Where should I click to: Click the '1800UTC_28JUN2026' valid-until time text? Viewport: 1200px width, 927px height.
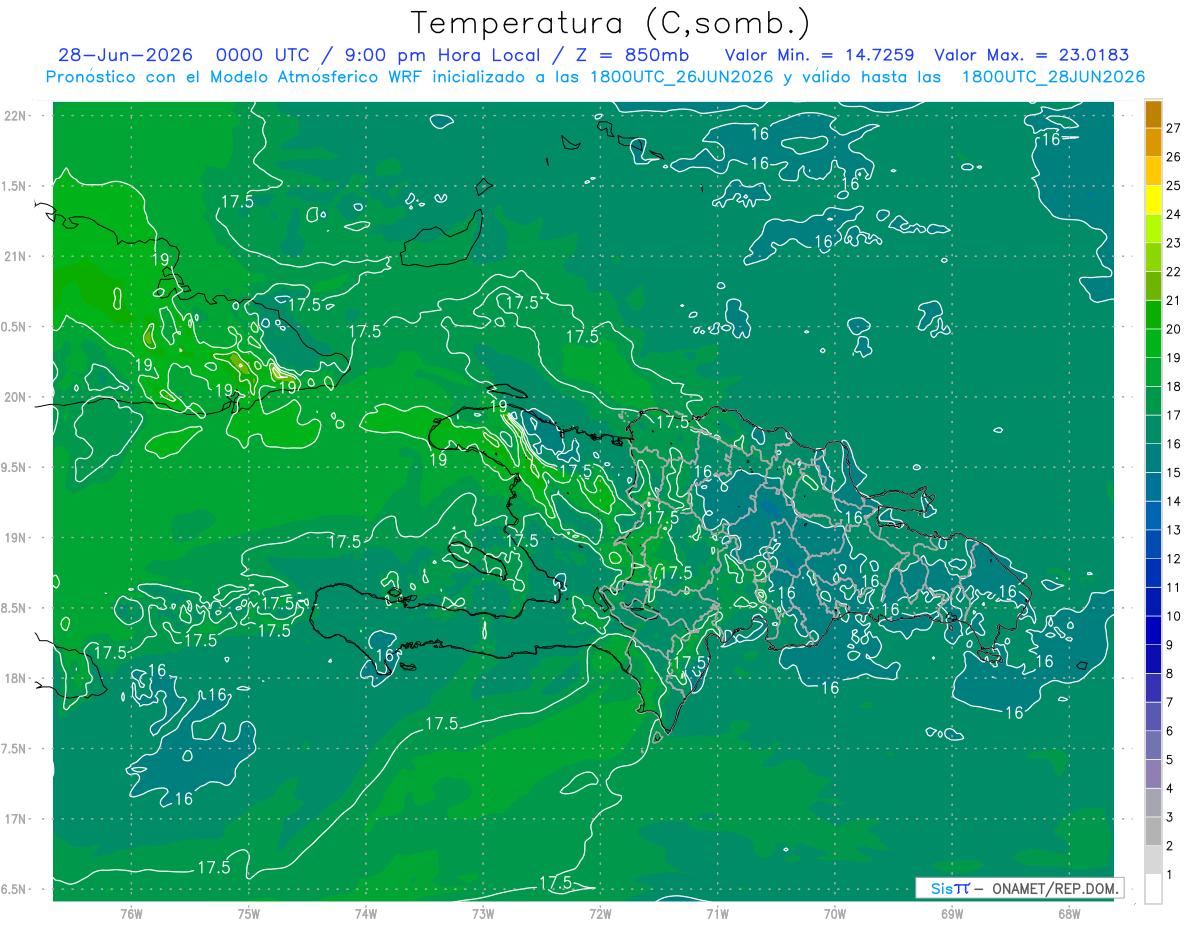click(x=1053, y=77)
